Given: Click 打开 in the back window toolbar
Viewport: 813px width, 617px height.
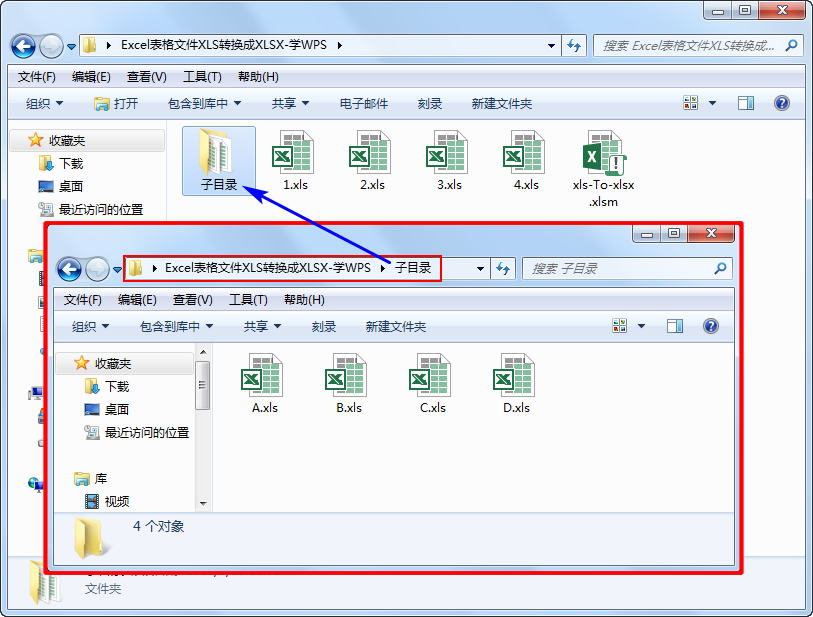Looking at the screenshot, I should [x=116, y=104].
